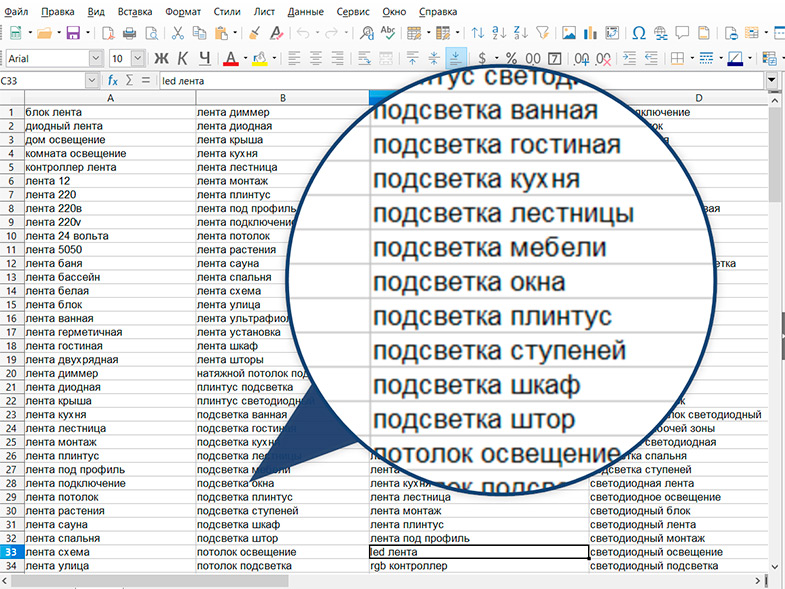785x589 pixels.
Task: Format as percent
Action: [x=511, y=59]
